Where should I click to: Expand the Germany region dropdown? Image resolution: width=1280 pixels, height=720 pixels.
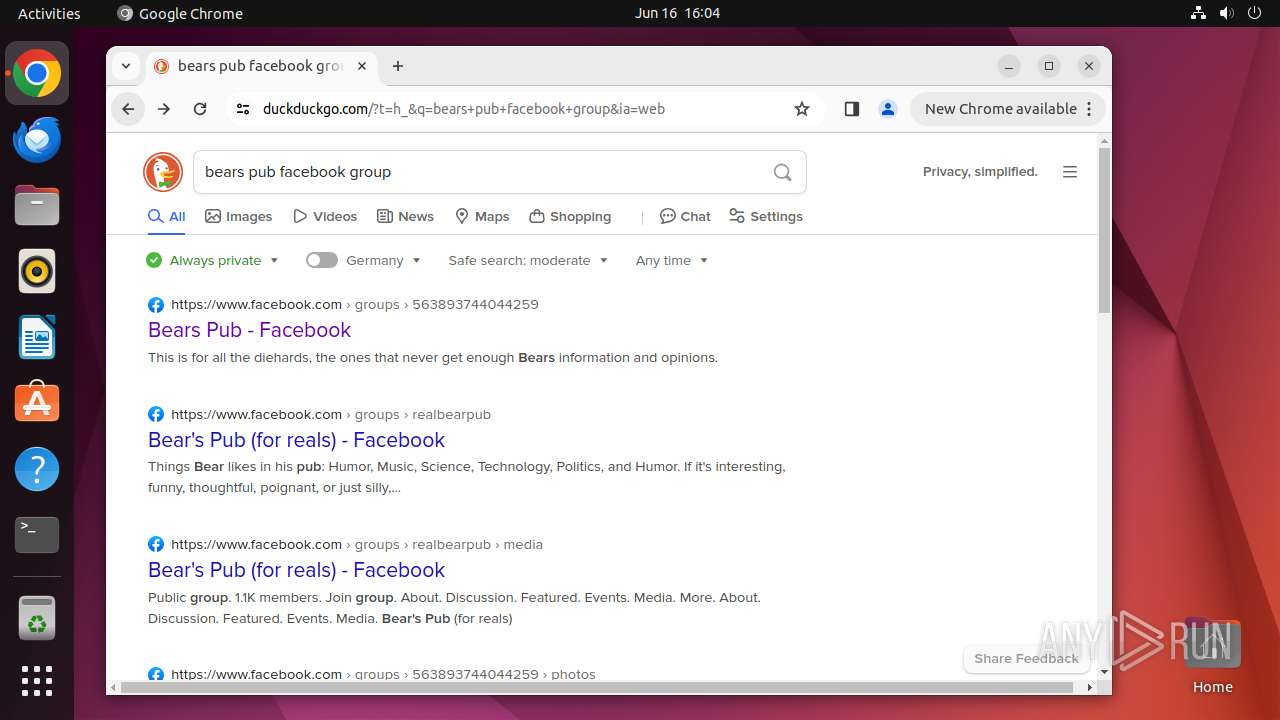coord(384,260)
